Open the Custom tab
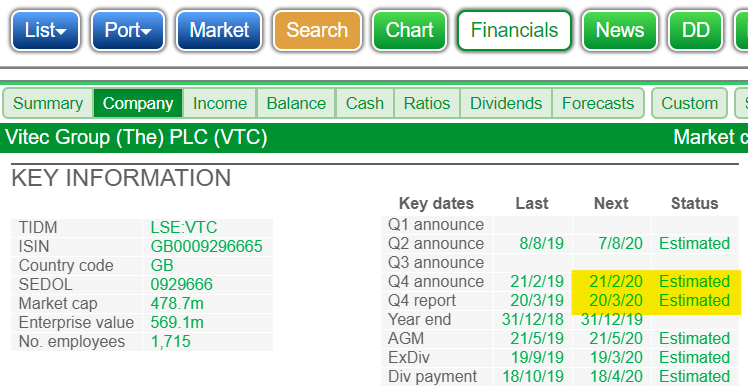Screen dimensions: 748x390 [x=689, y=103]
